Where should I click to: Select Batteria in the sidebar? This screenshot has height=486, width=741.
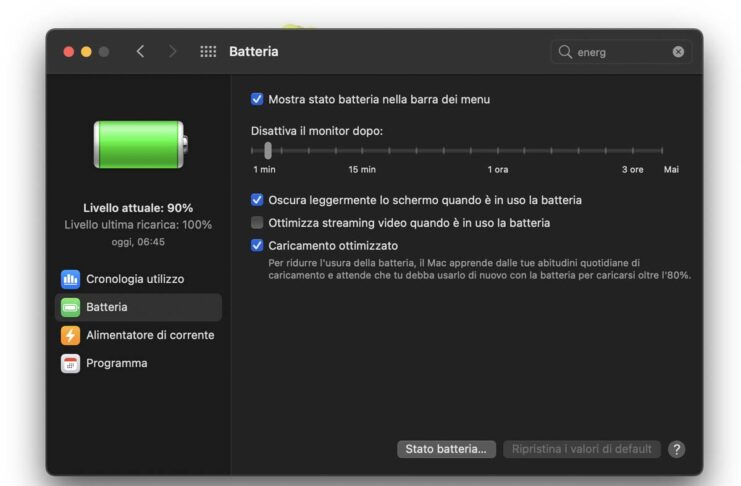tap(138, 307)
